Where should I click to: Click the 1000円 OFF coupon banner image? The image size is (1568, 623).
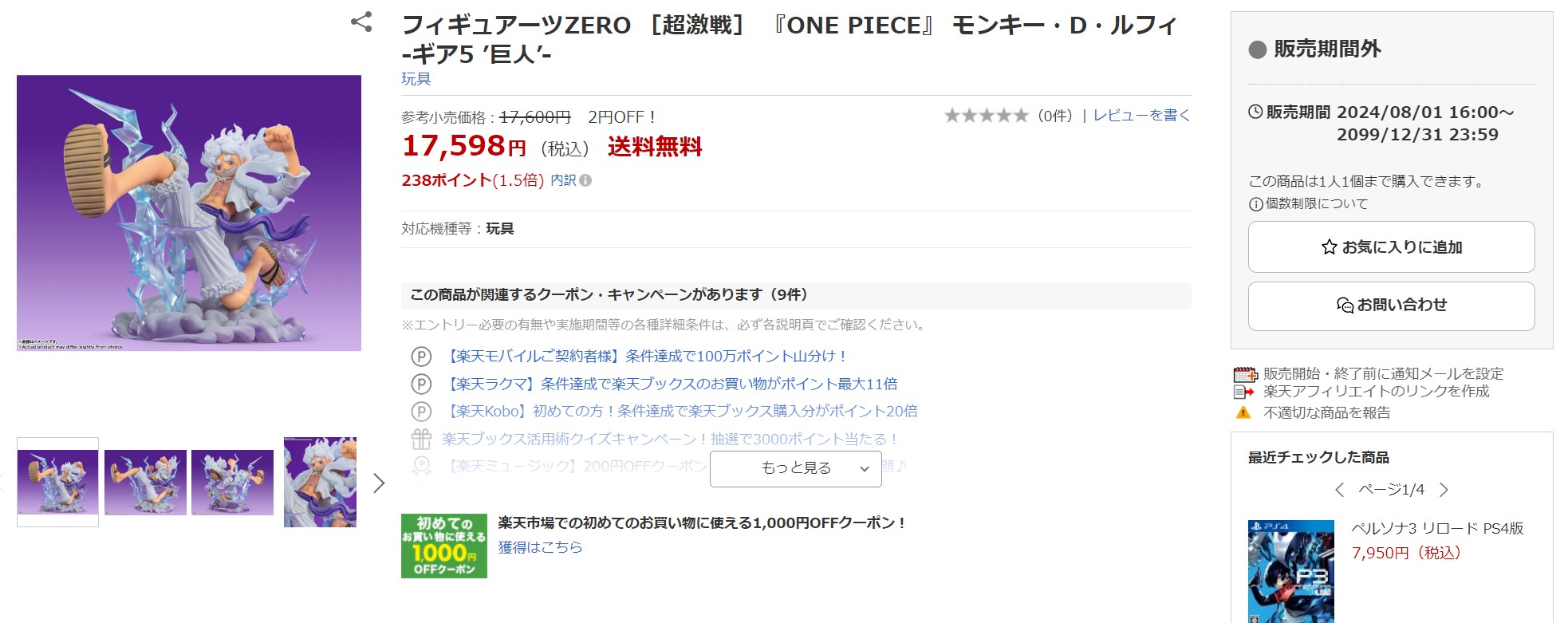(444, 546)
